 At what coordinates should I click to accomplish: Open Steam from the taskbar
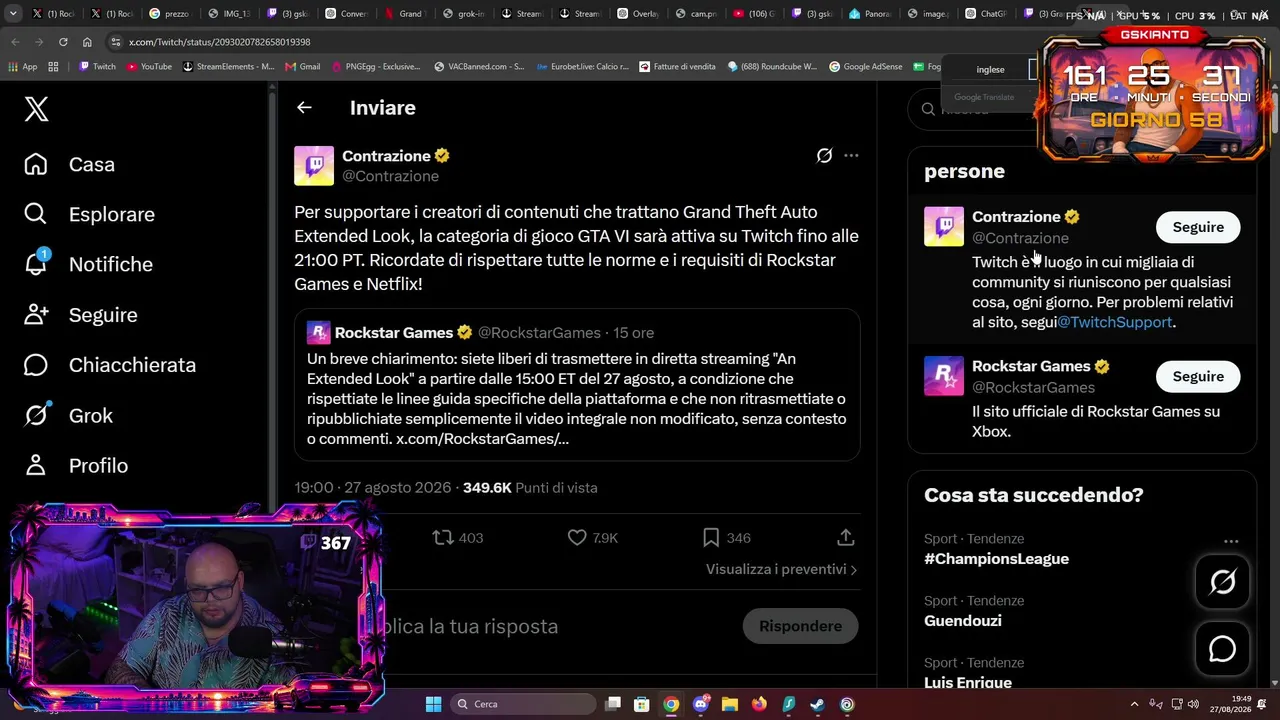coord(817,704)
